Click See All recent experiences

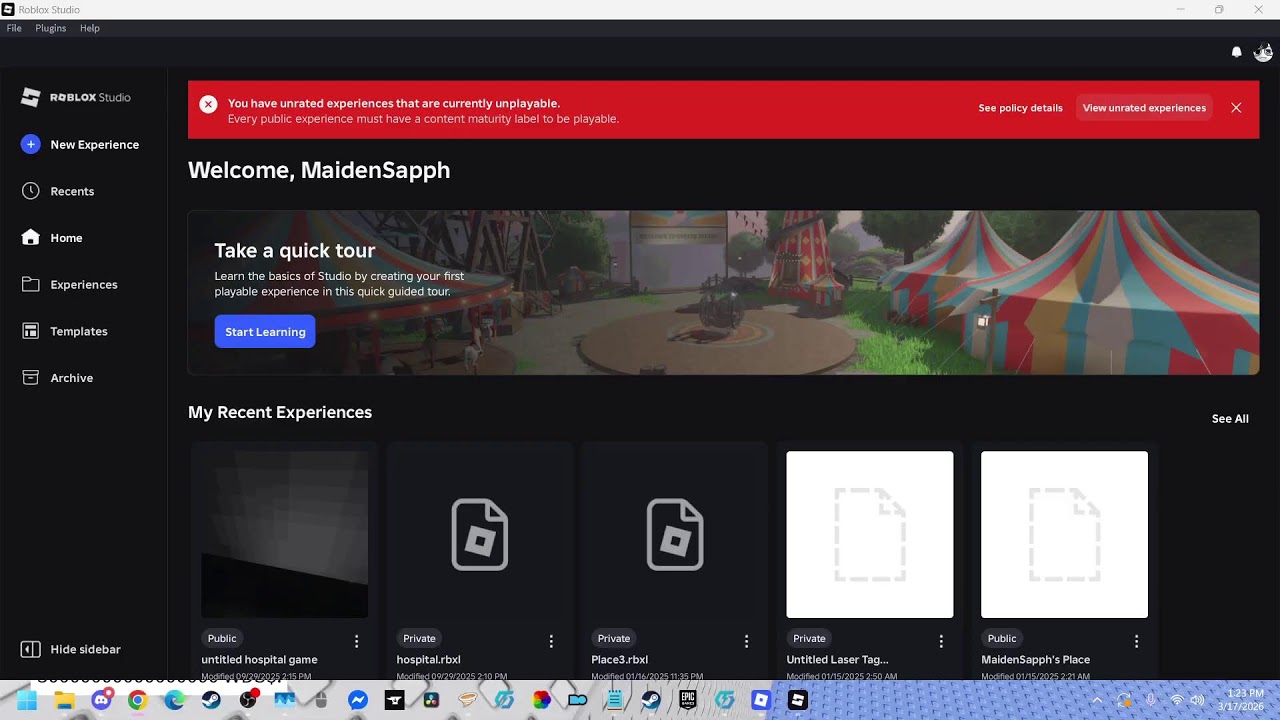click(1230, 419)
